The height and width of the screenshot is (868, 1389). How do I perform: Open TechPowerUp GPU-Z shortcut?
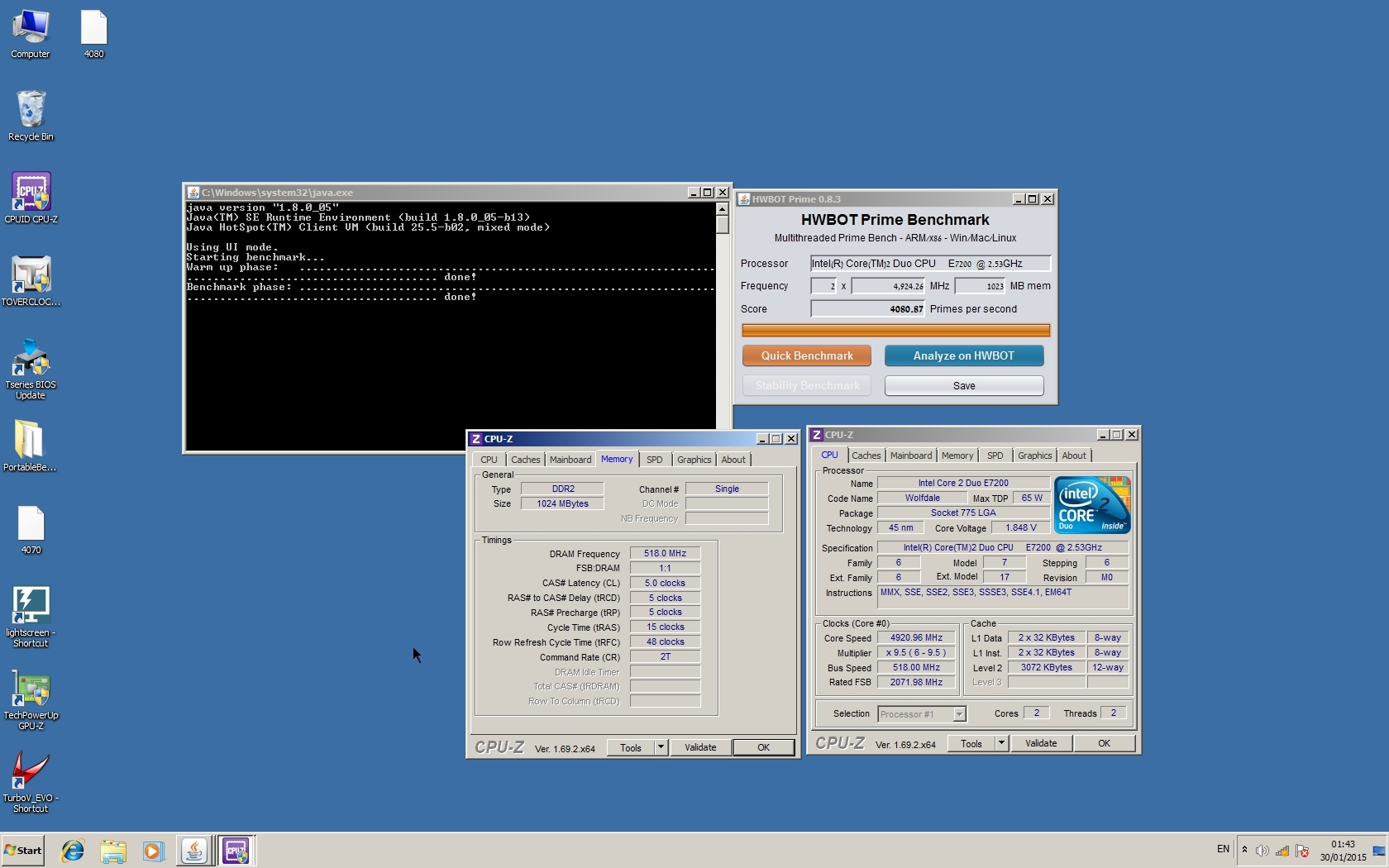[31, 699]
